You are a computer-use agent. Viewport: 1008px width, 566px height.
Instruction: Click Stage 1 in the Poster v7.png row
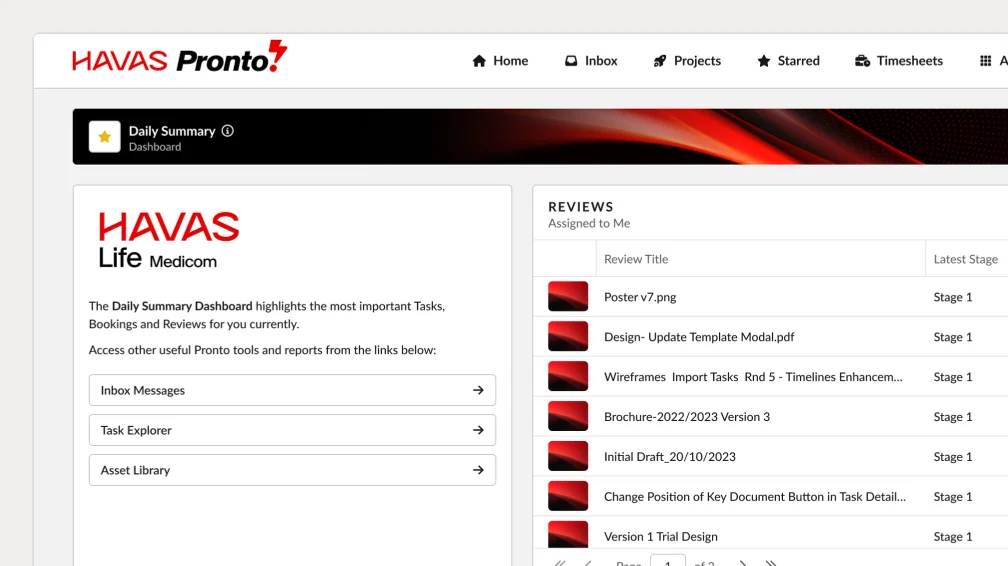pos(953,297)
